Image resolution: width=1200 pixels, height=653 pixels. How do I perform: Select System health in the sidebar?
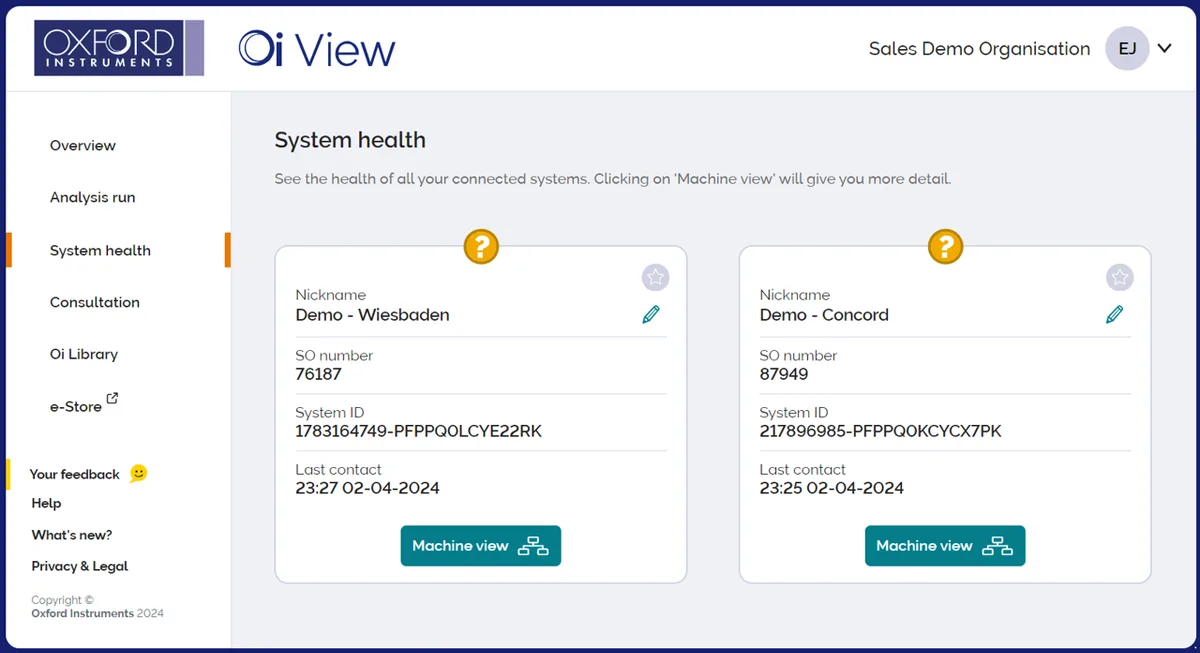pyautogui.click(x=100, y=250)
